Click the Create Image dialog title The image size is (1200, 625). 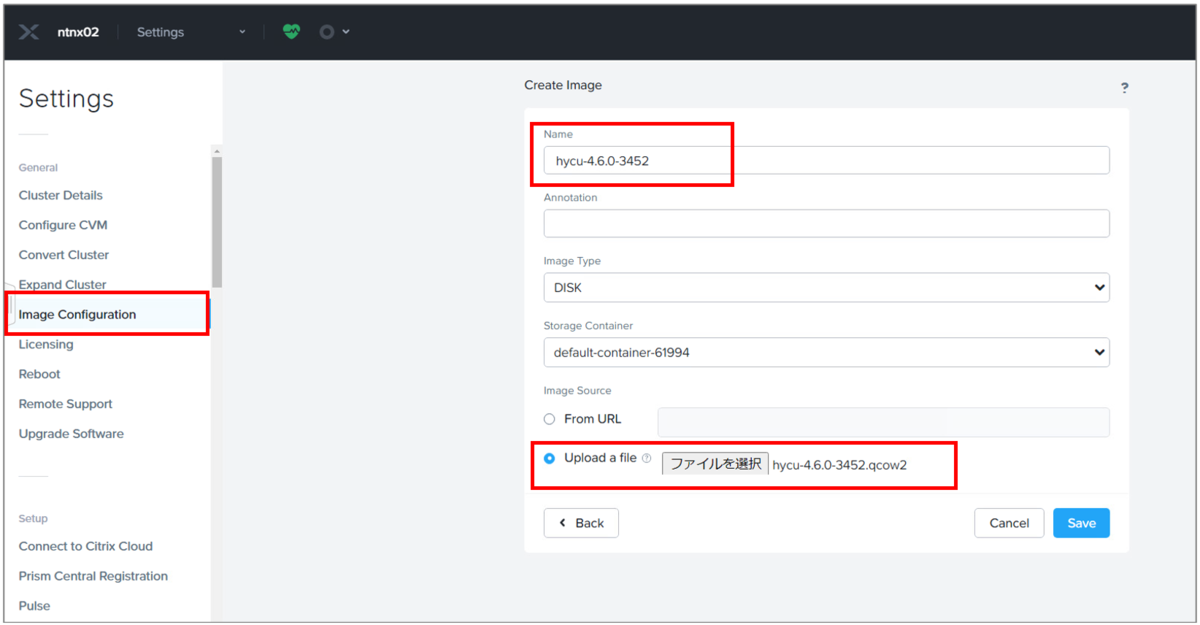[563, 85]
